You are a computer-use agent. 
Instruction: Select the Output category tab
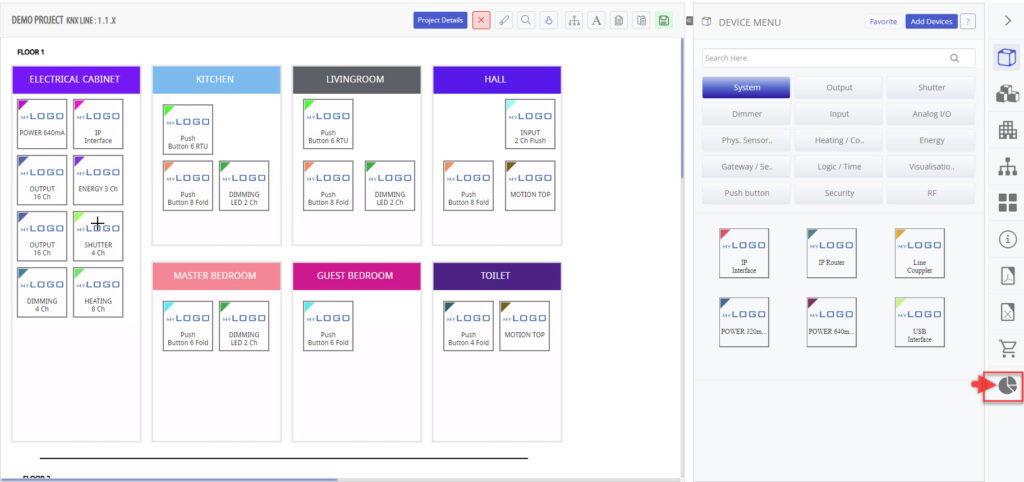tap(839, 88)
